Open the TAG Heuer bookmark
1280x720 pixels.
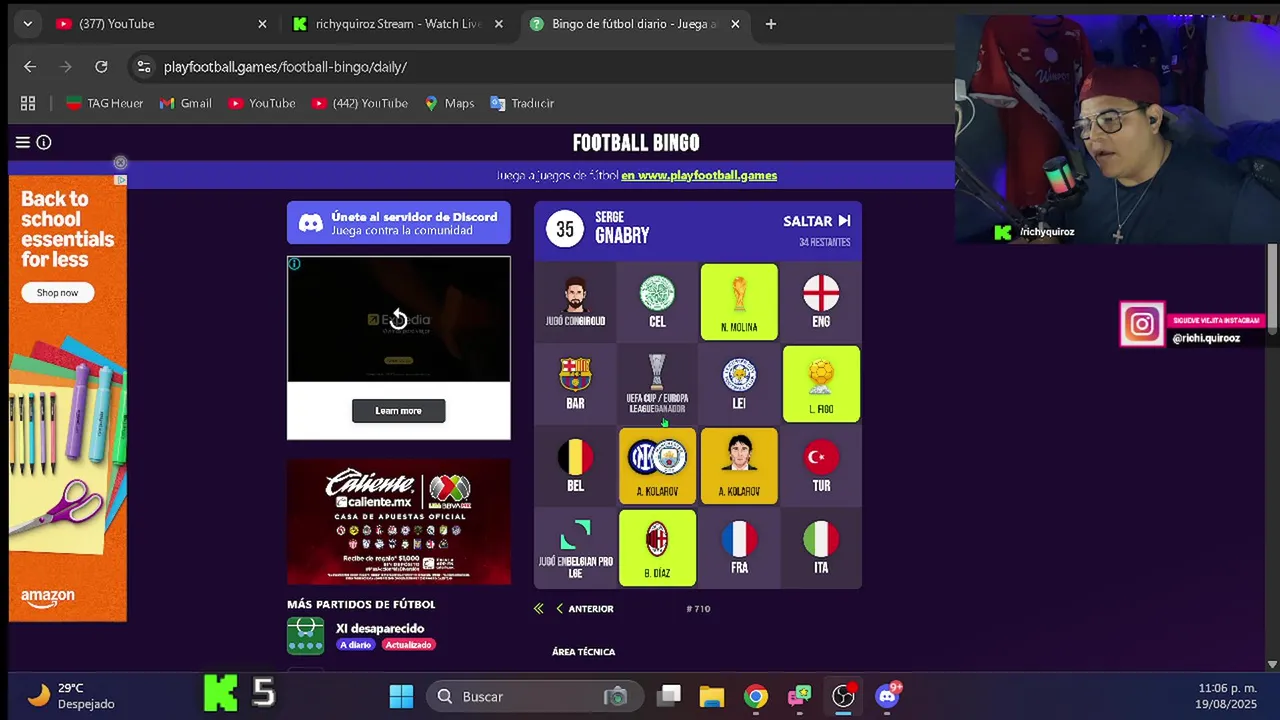point(104,103)
